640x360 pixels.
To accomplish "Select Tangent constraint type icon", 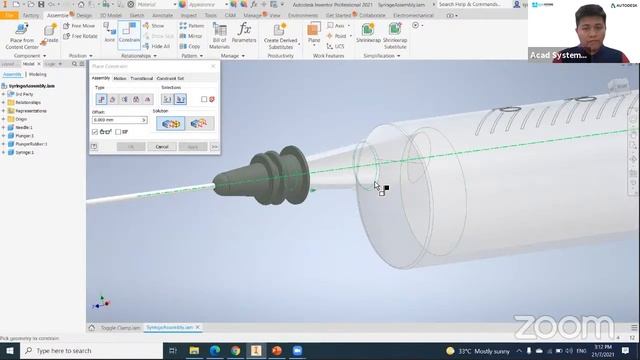I will (x=124, y=99).
